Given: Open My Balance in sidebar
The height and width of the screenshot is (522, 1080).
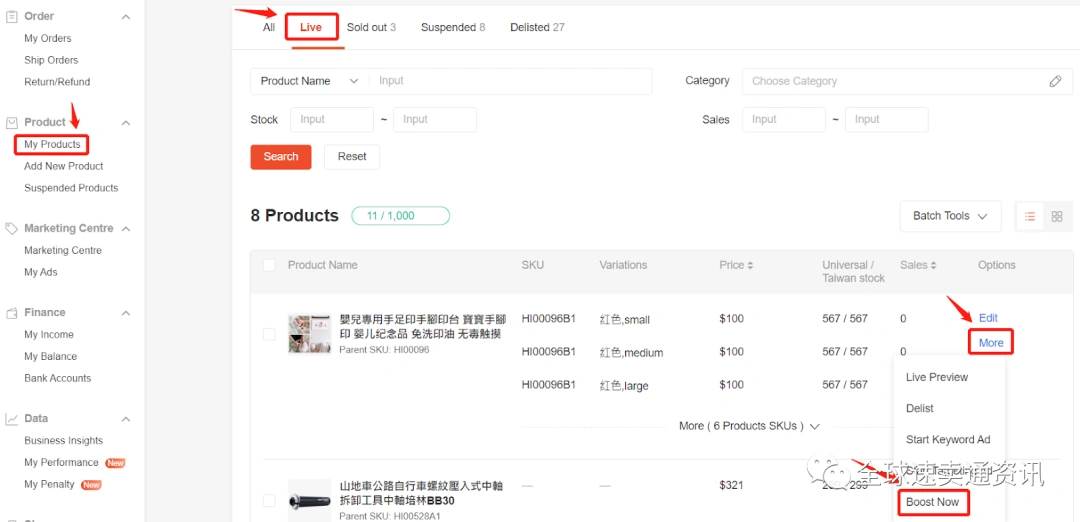Looking at the screenshot, I should tap(50, 357).
